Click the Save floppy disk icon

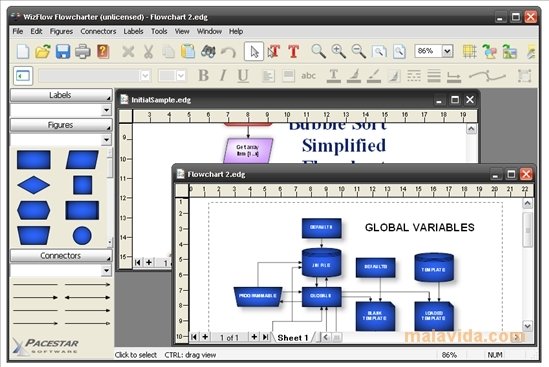click(x=63, y=51)
